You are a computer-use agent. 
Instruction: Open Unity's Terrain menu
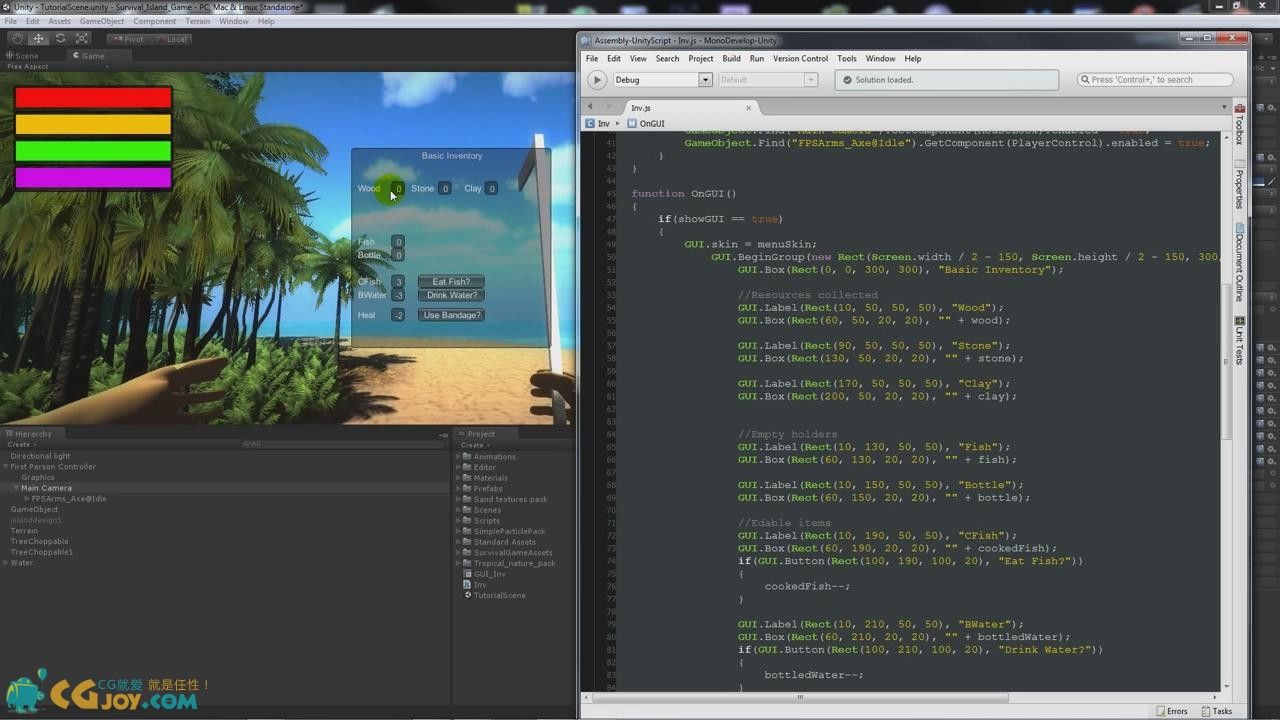click(x=198, y=21)
